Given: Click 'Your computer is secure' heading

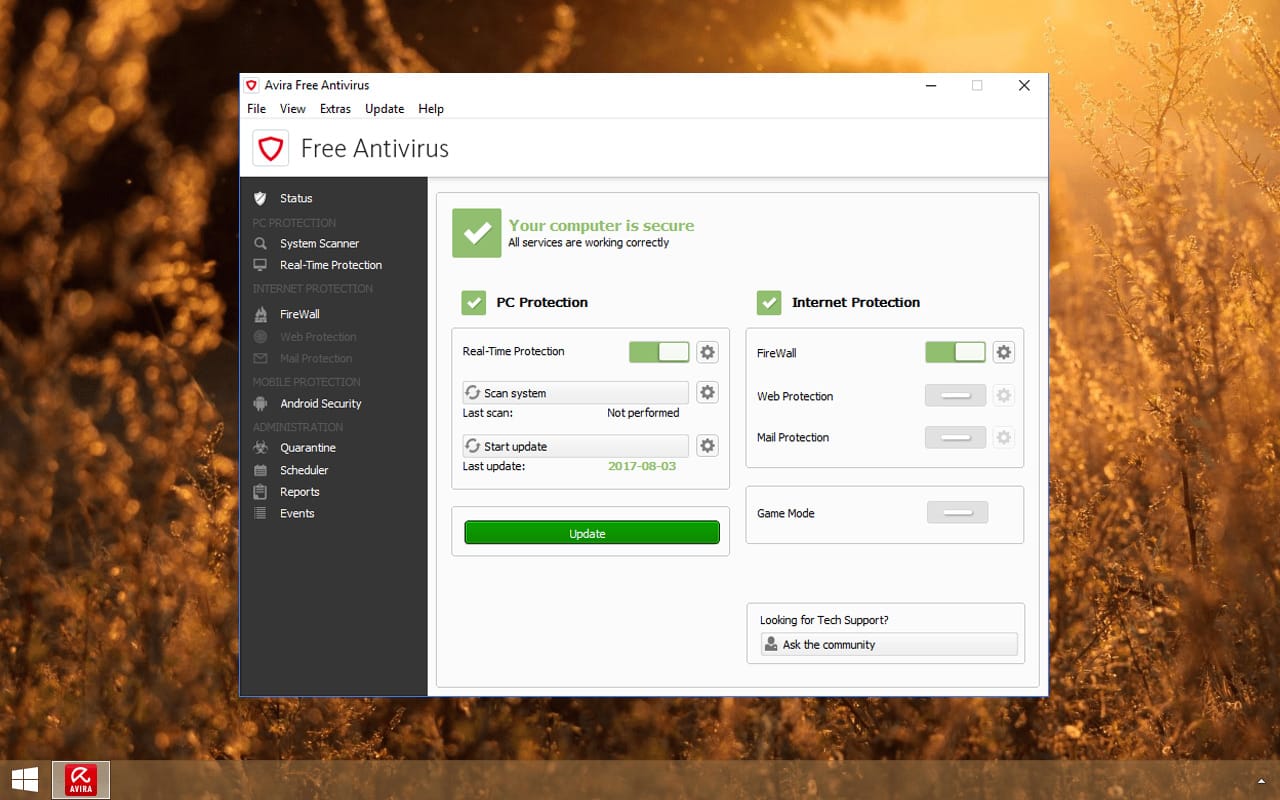Looking at the screenshot, I should pyautogui.click(x=601, y=226).
